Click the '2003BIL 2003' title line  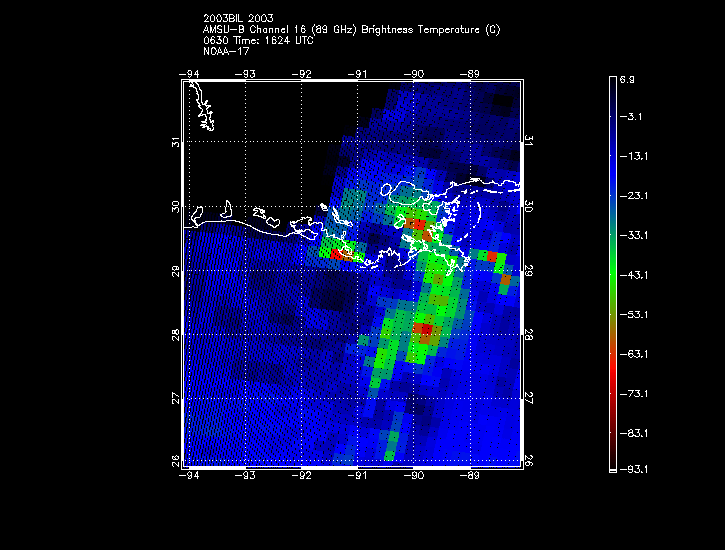pos(238,18)
